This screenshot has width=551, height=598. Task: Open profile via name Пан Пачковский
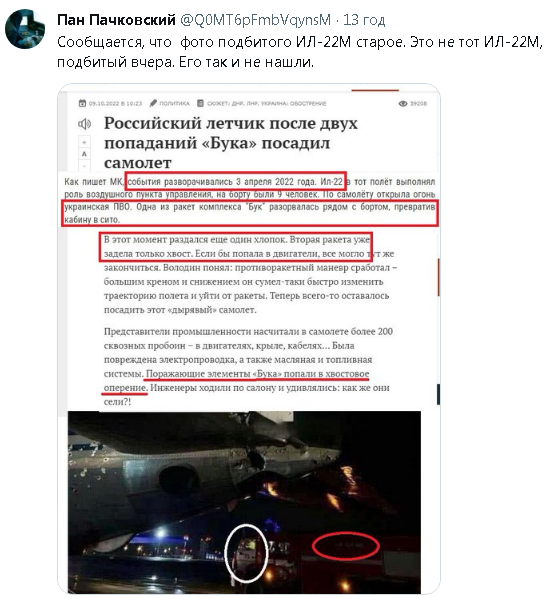tap(116, 20)
